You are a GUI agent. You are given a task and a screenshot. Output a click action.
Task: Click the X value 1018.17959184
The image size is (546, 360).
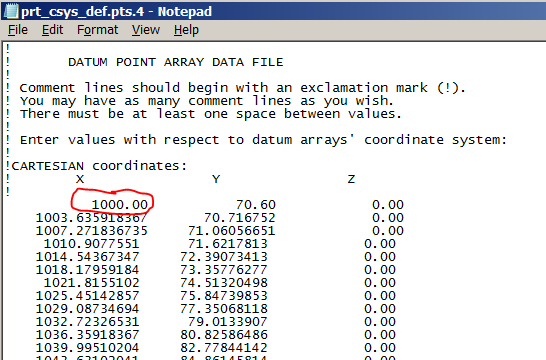87,270
